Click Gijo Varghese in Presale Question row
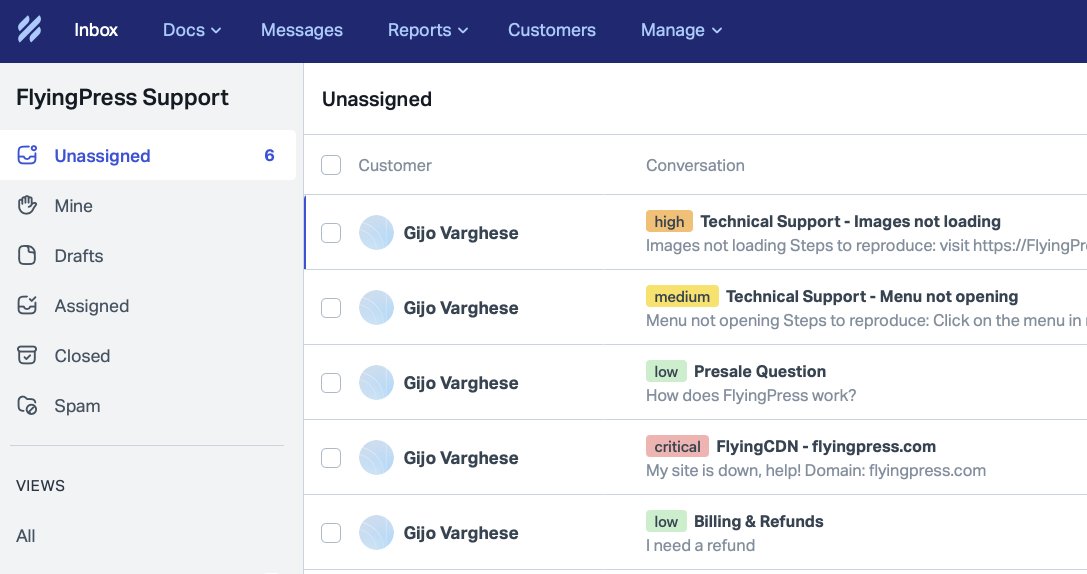The height and width of the screenshot is (574, 1087). pos(461,383)
